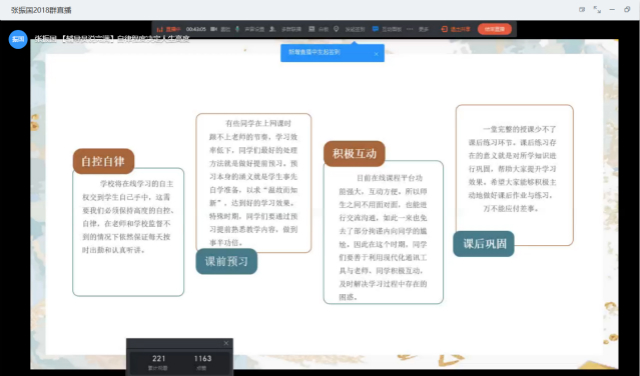Click the 00:42:05 live timer
Screen dimensions: 640x376
[x=196, y=29]
